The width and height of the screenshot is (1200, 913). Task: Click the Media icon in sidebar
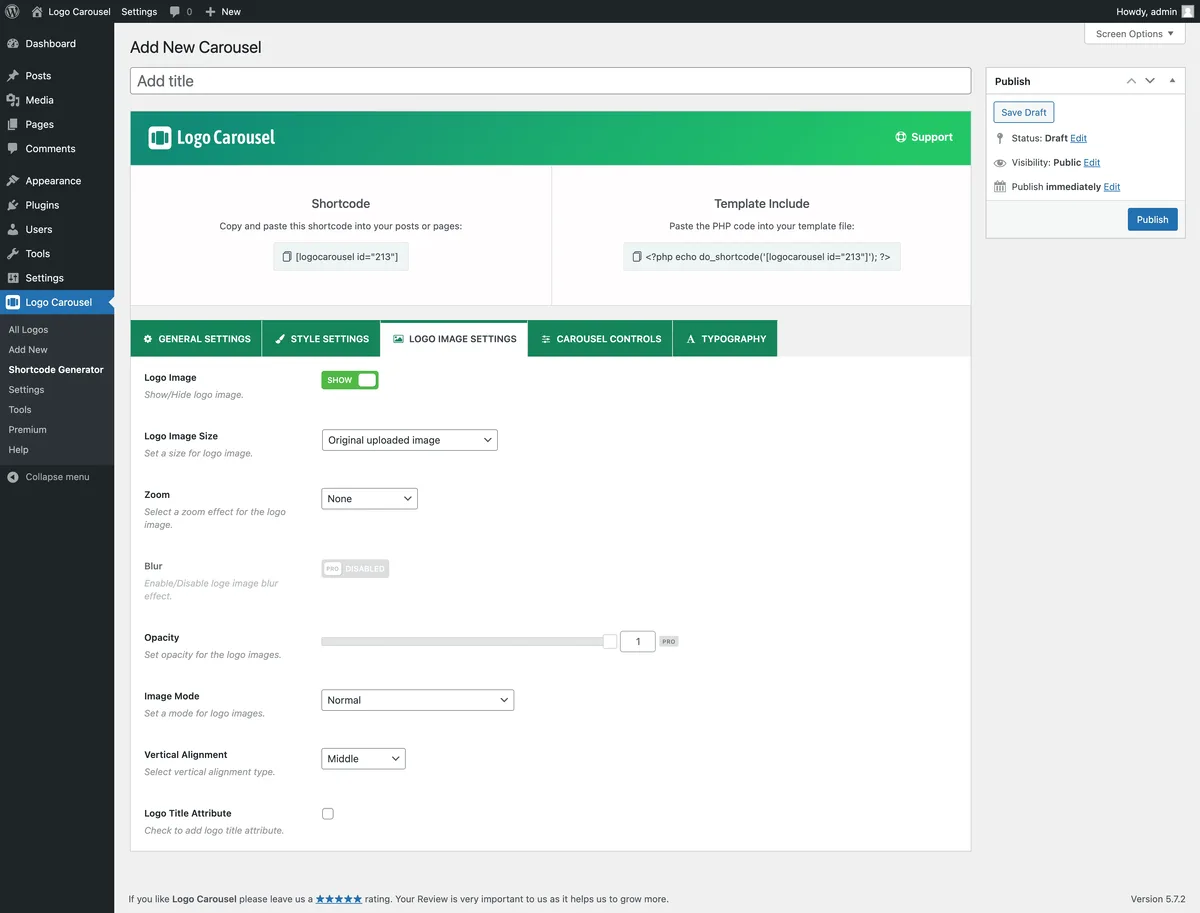coord(13,100)
